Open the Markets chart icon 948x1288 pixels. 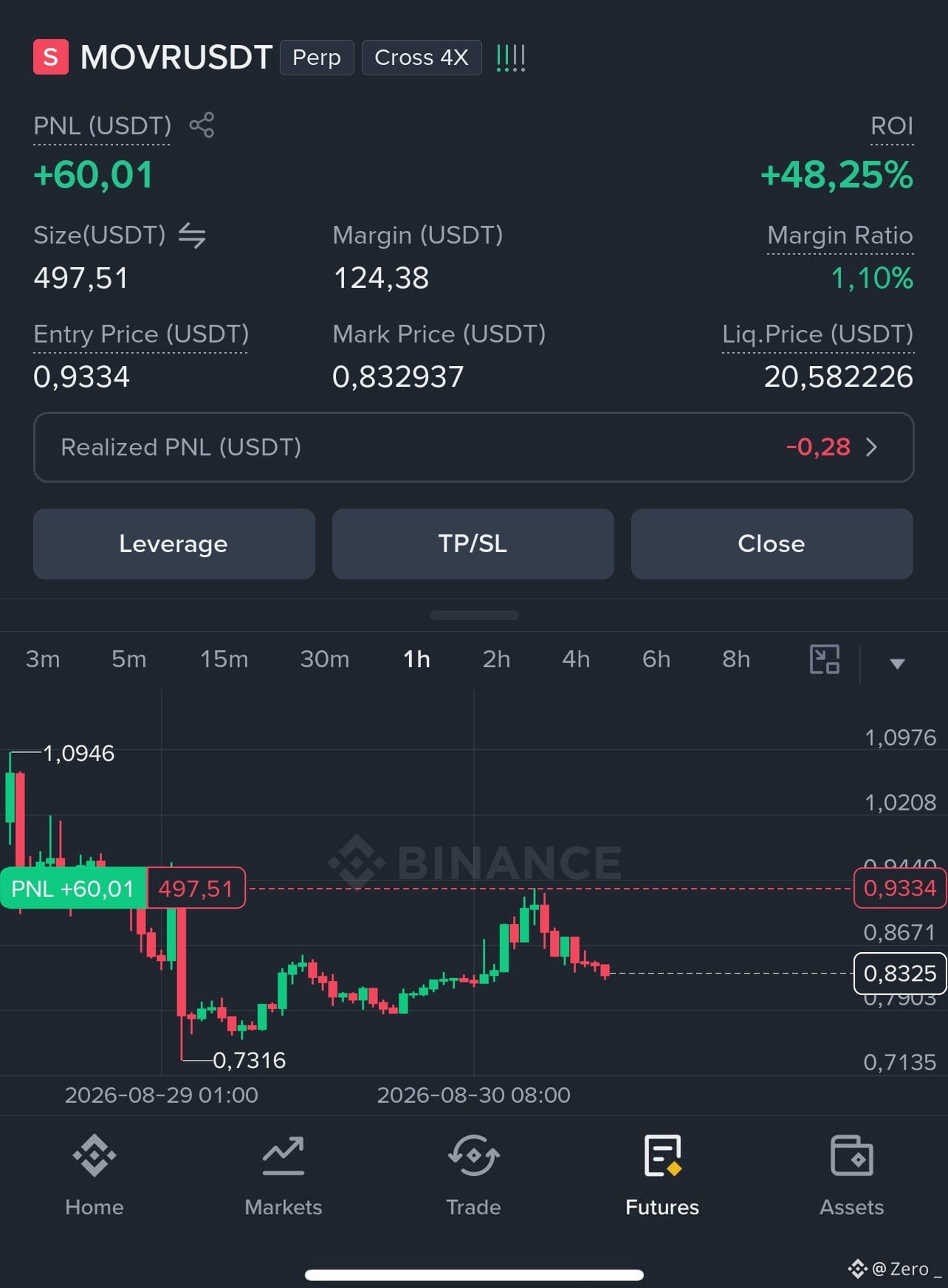[284, 1156]
